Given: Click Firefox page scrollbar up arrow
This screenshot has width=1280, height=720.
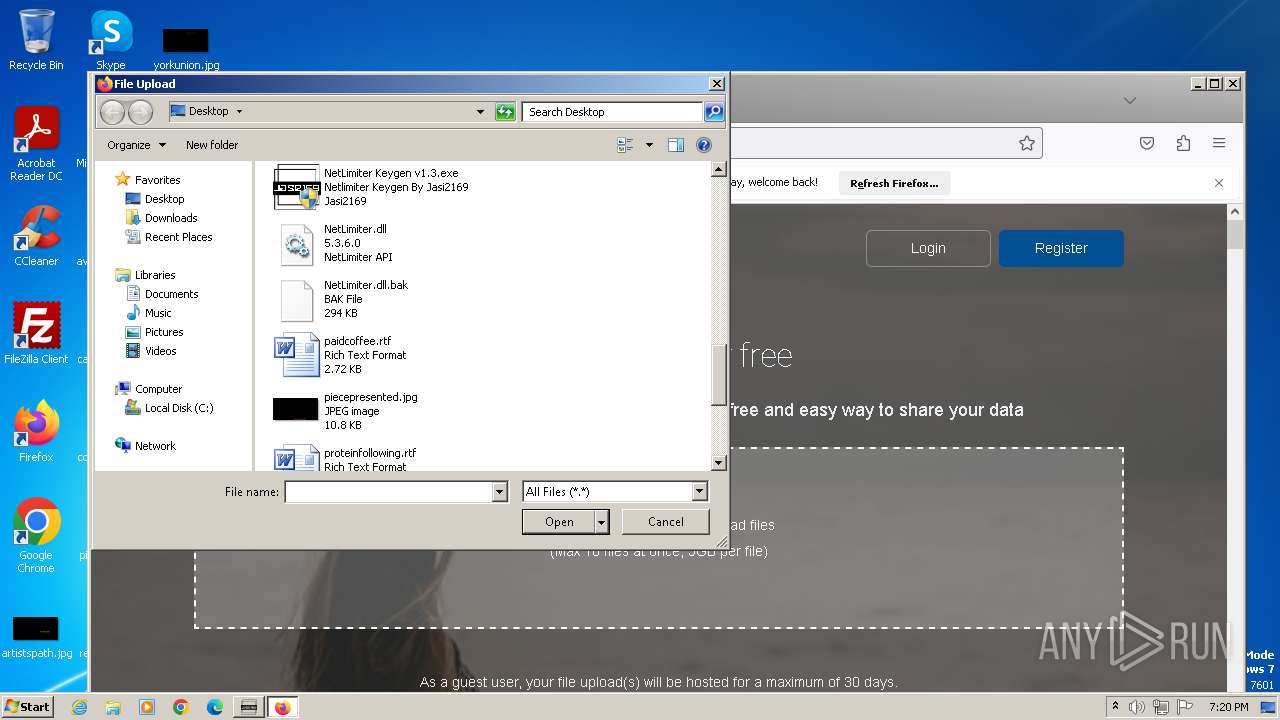Looking at the screenshot, I should point(1235,212).
